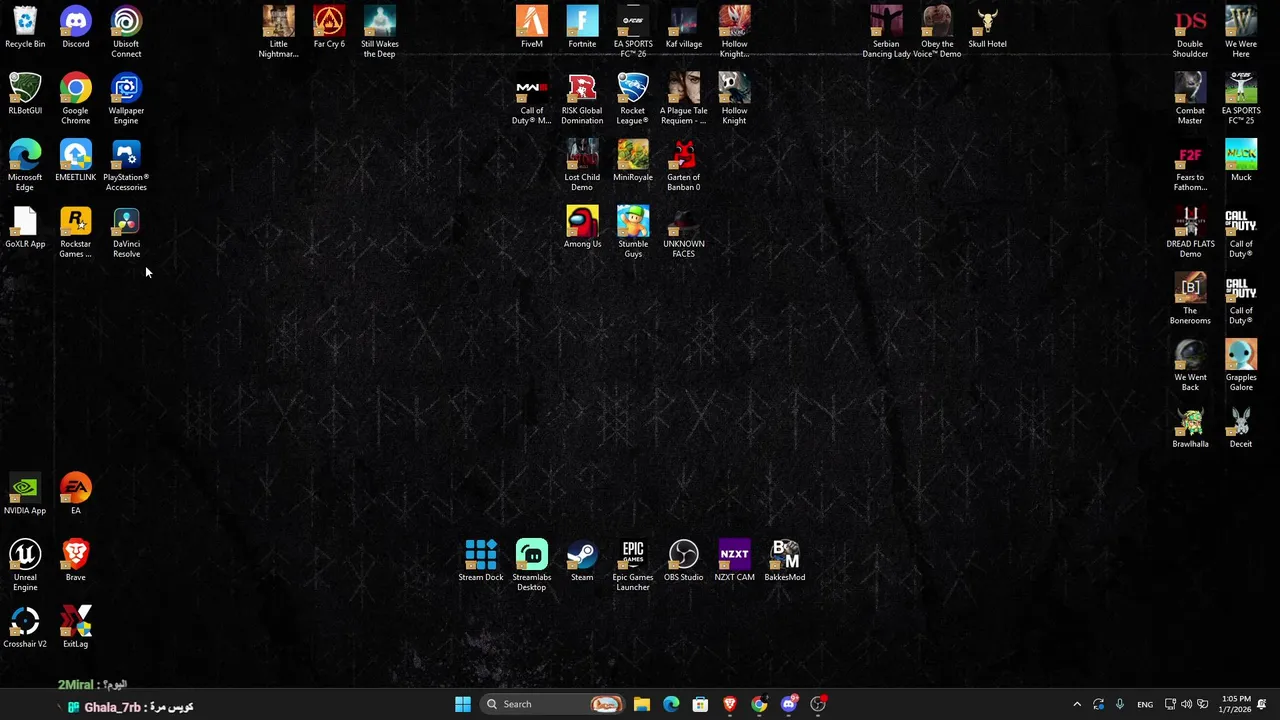Viewport: 1280px width, 720px height.
Task: Select the Steam desktop shortcut
Action: tap(582, 561)
